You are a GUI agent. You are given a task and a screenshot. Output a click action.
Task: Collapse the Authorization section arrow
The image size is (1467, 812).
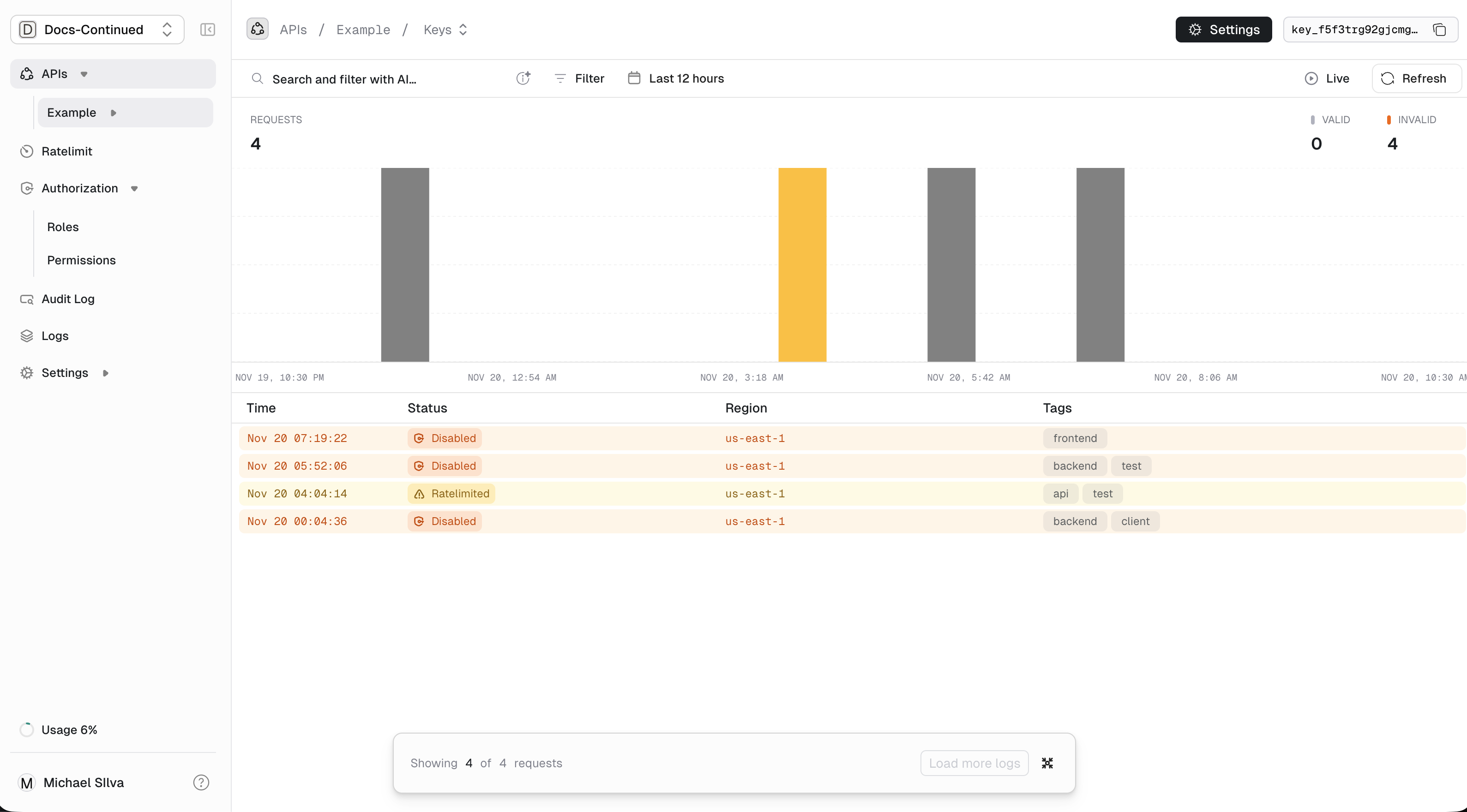click(134, 188)
